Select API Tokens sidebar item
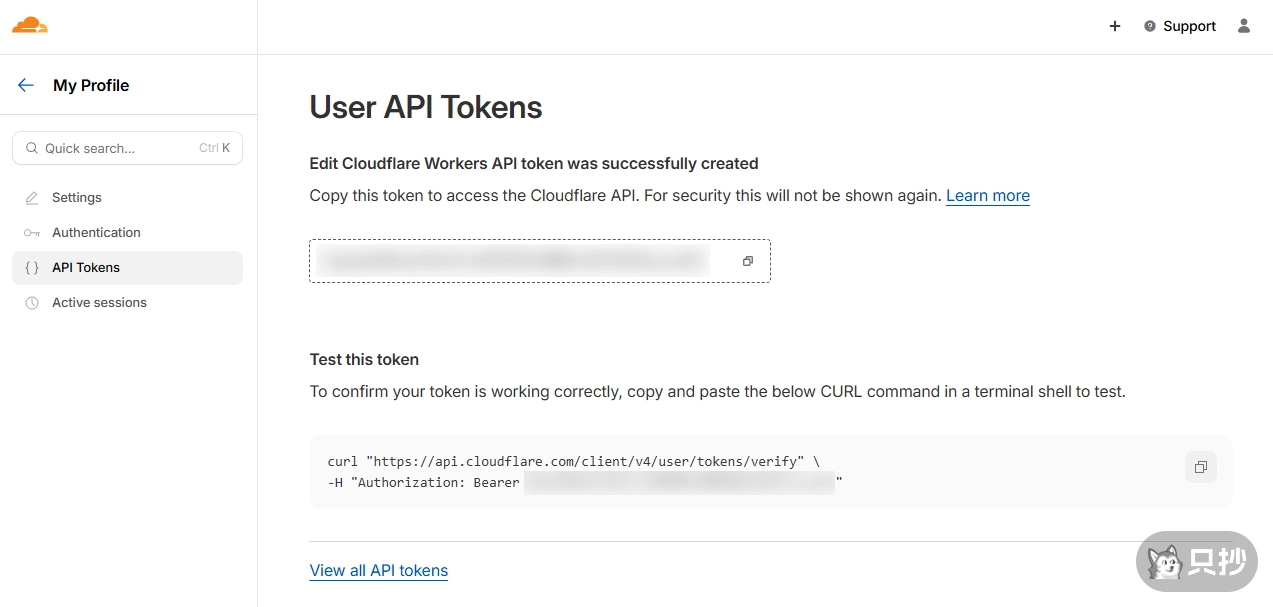Viewport: 1273px width, 607px height. [86, 268]
